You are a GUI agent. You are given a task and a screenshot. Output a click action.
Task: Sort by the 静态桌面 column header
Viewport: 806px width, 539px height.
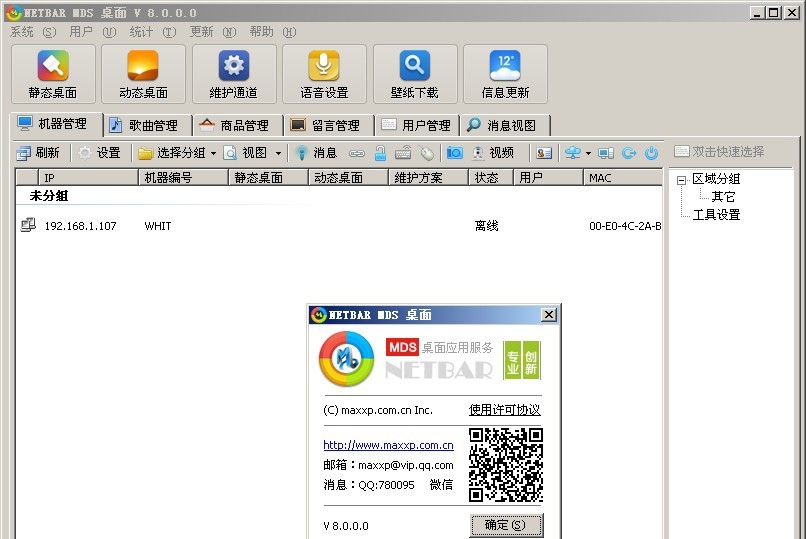pos(268,178)
